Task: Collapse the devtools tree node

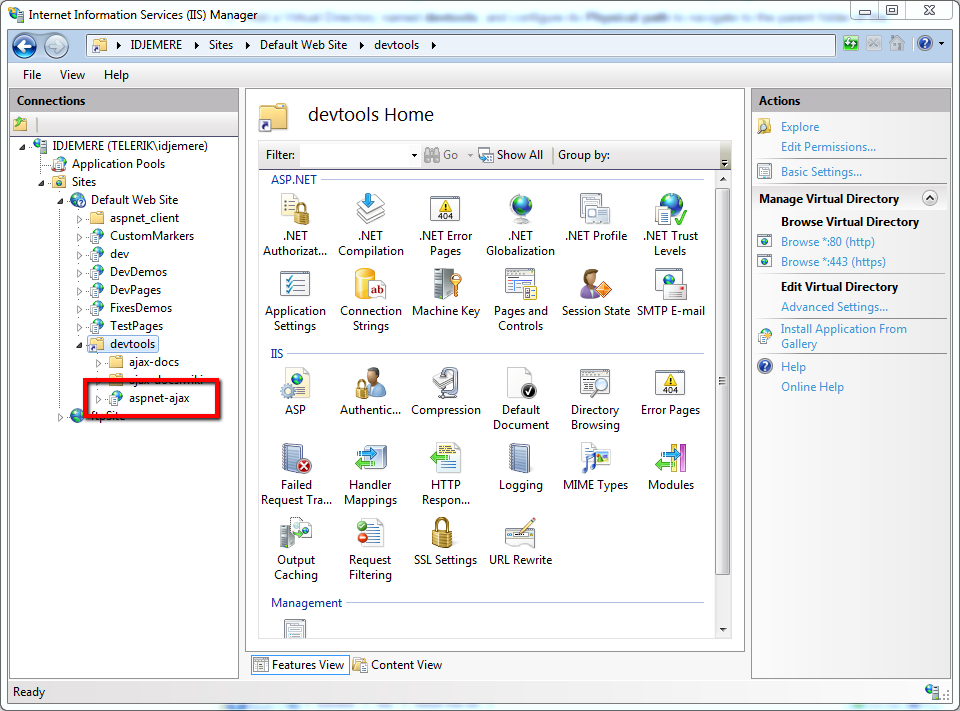Action: pos(80,344)
